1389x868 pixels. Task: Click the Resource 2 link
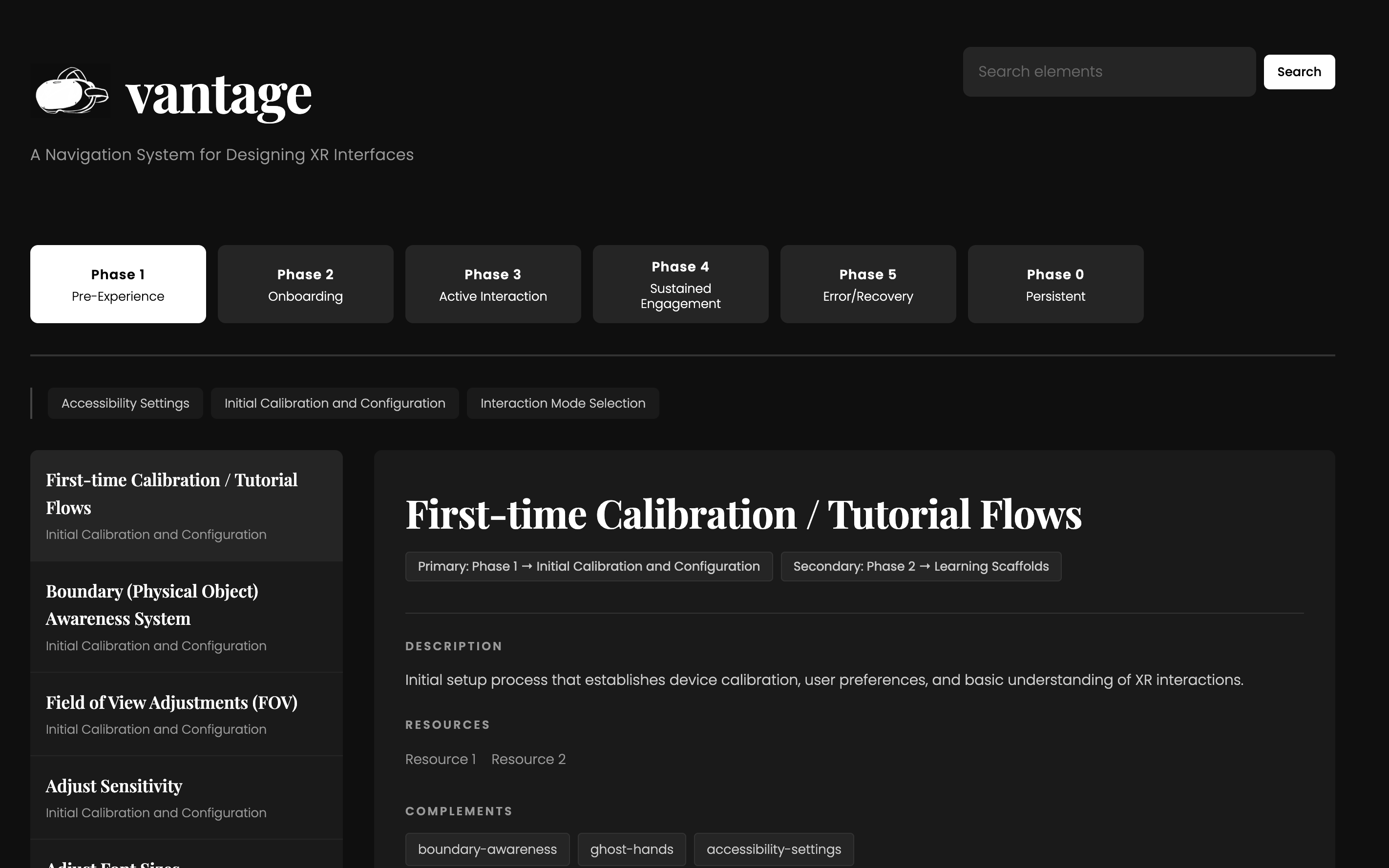tap(527, 759)
